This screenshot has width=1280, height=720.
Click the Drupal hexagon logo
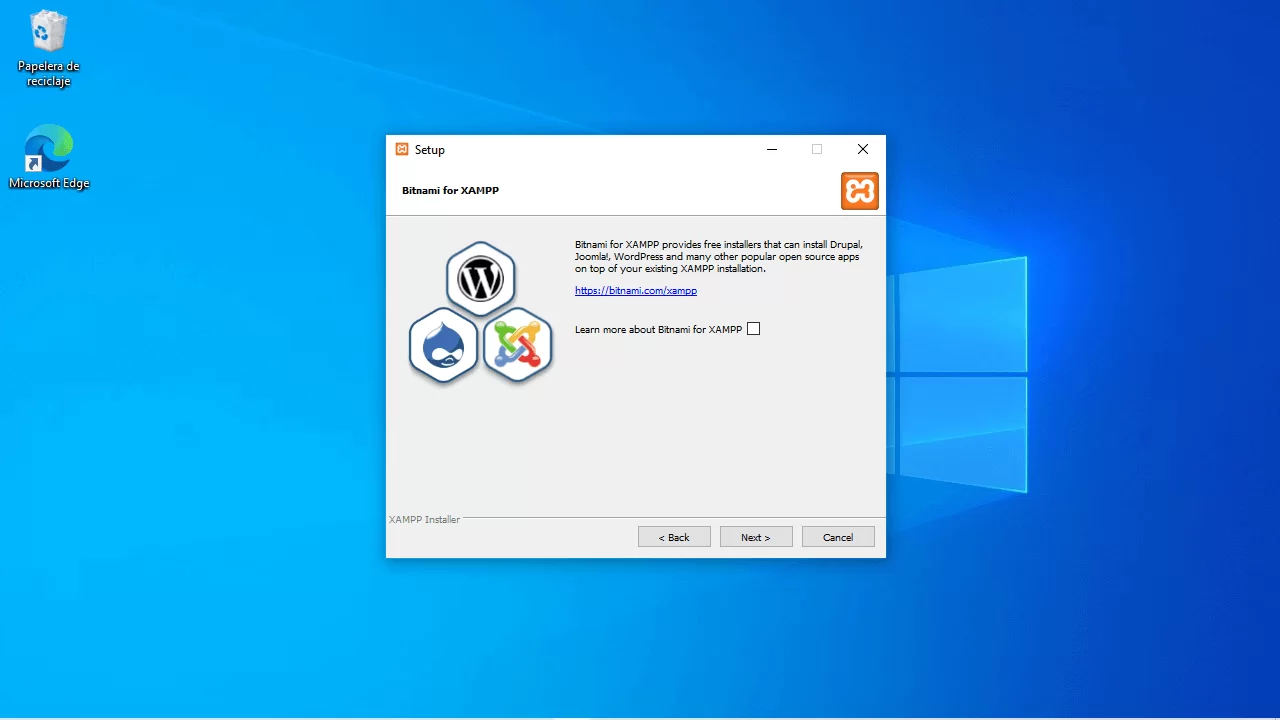(443, 346)
